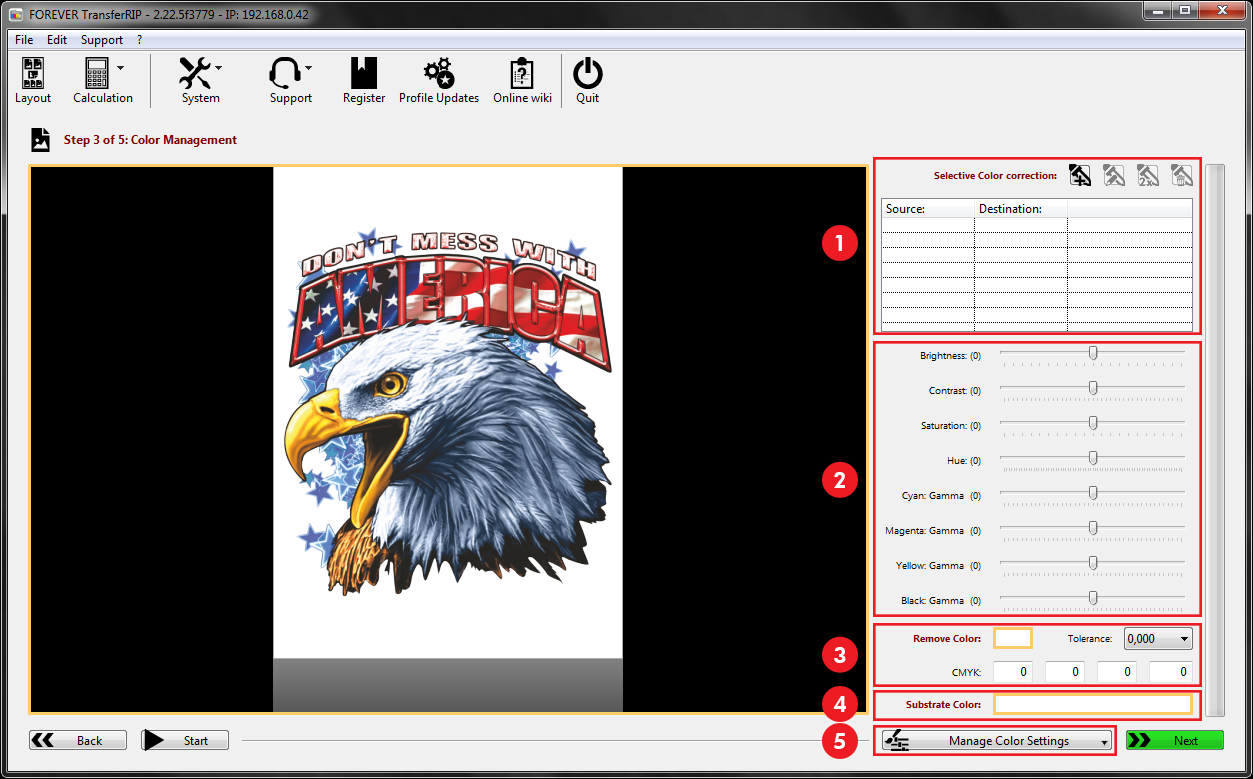Click the Black Gamma slider handle
This screenshot has height=779, width=1253.
1093,597
